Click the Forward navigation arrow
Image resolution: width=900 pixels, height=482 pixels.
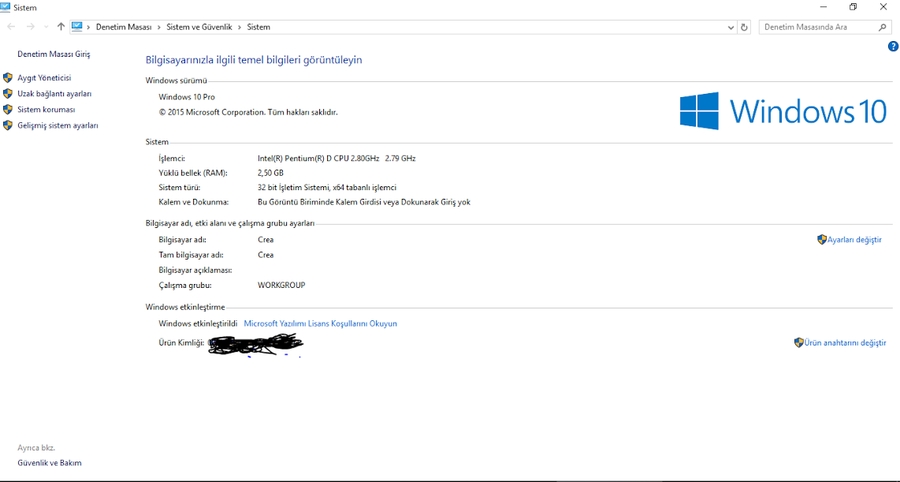tap(30, 27)
